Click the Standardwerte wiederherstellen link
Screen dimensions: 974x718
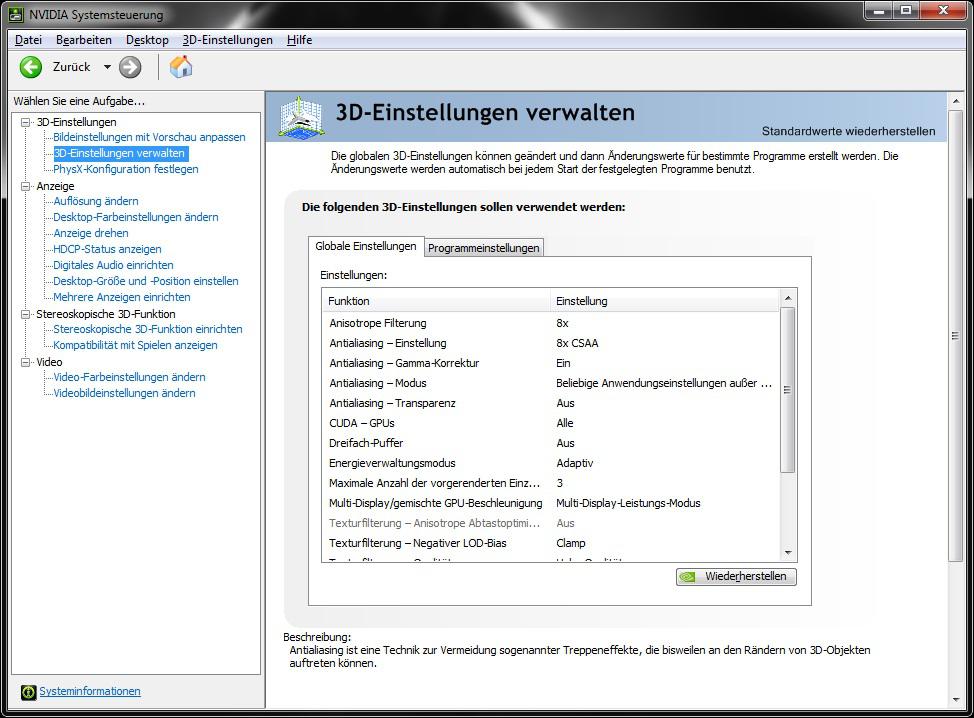pyautogui.click(x=848, y=131)
